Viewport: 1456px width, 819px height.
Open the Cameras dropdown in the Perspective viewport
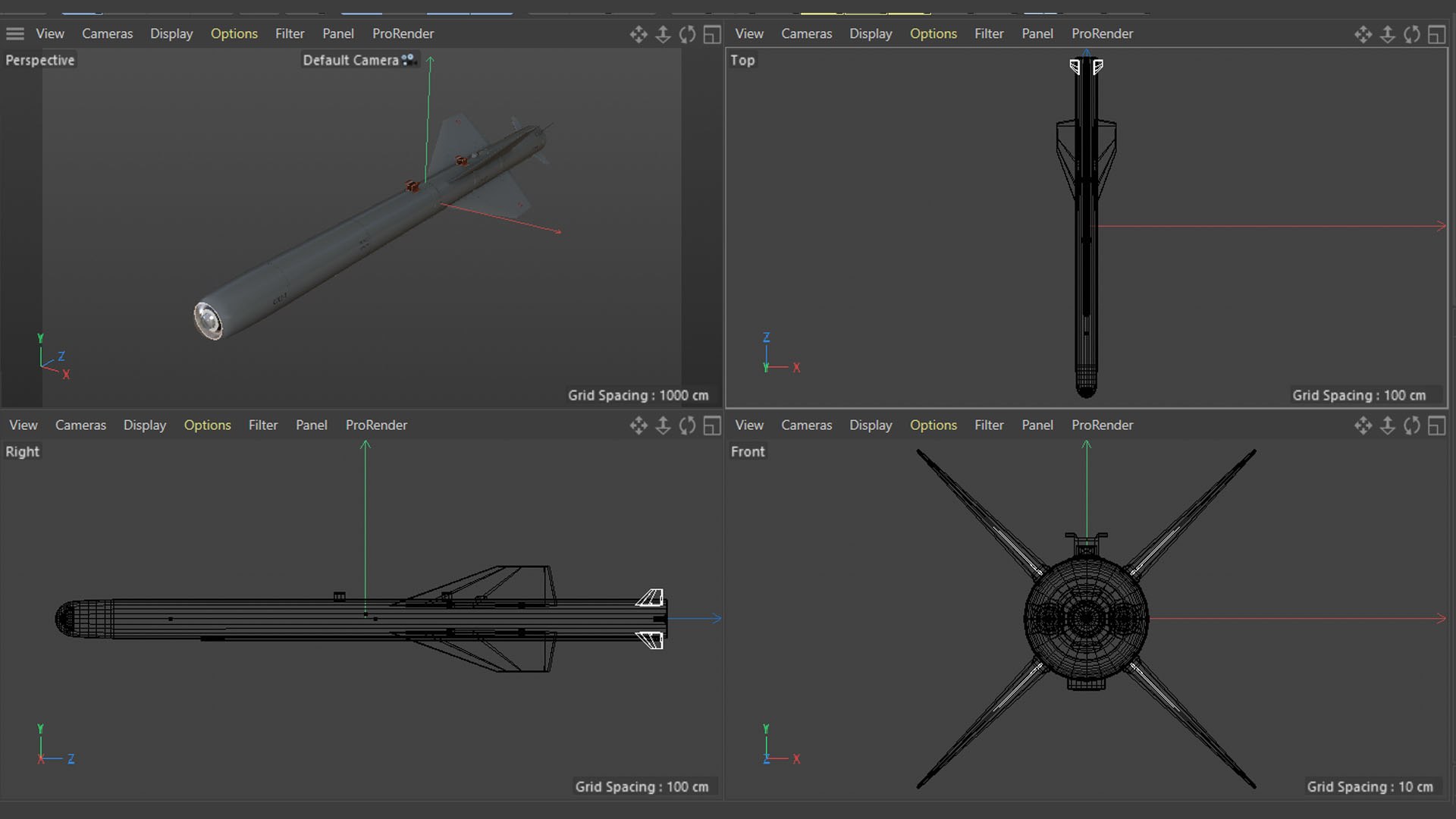107,34
